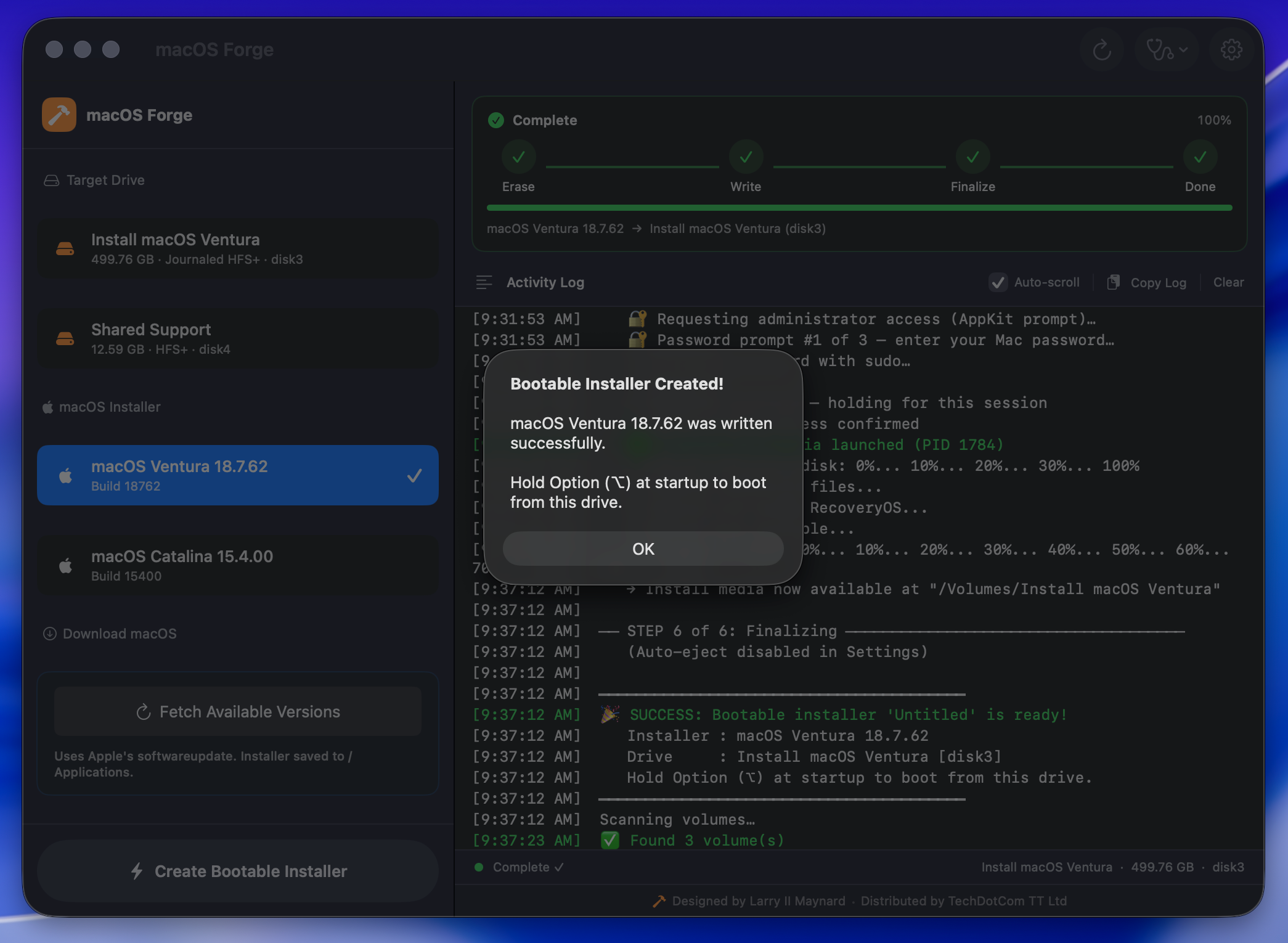Viewport: 1288px width, 943px height.
Task: Select the macOS Ventura 18.7.62 installer
Action: pos(238,475)
